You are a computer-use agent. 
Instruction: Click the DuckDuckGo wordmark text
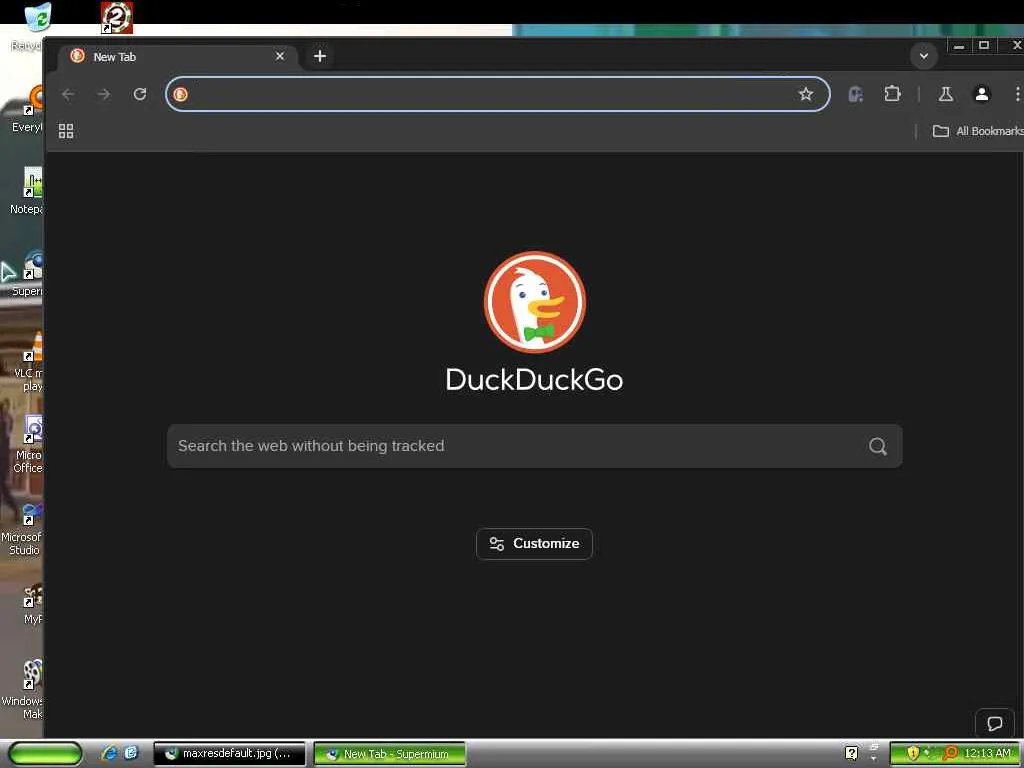(534, 380)
